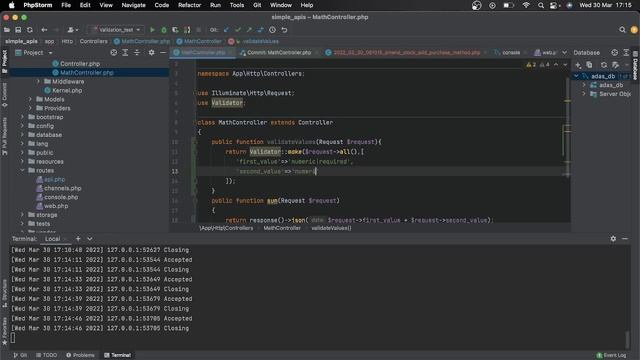Click the Git rollback icon
The width and height of the screenshot is (640, 360).
point(284,30)
